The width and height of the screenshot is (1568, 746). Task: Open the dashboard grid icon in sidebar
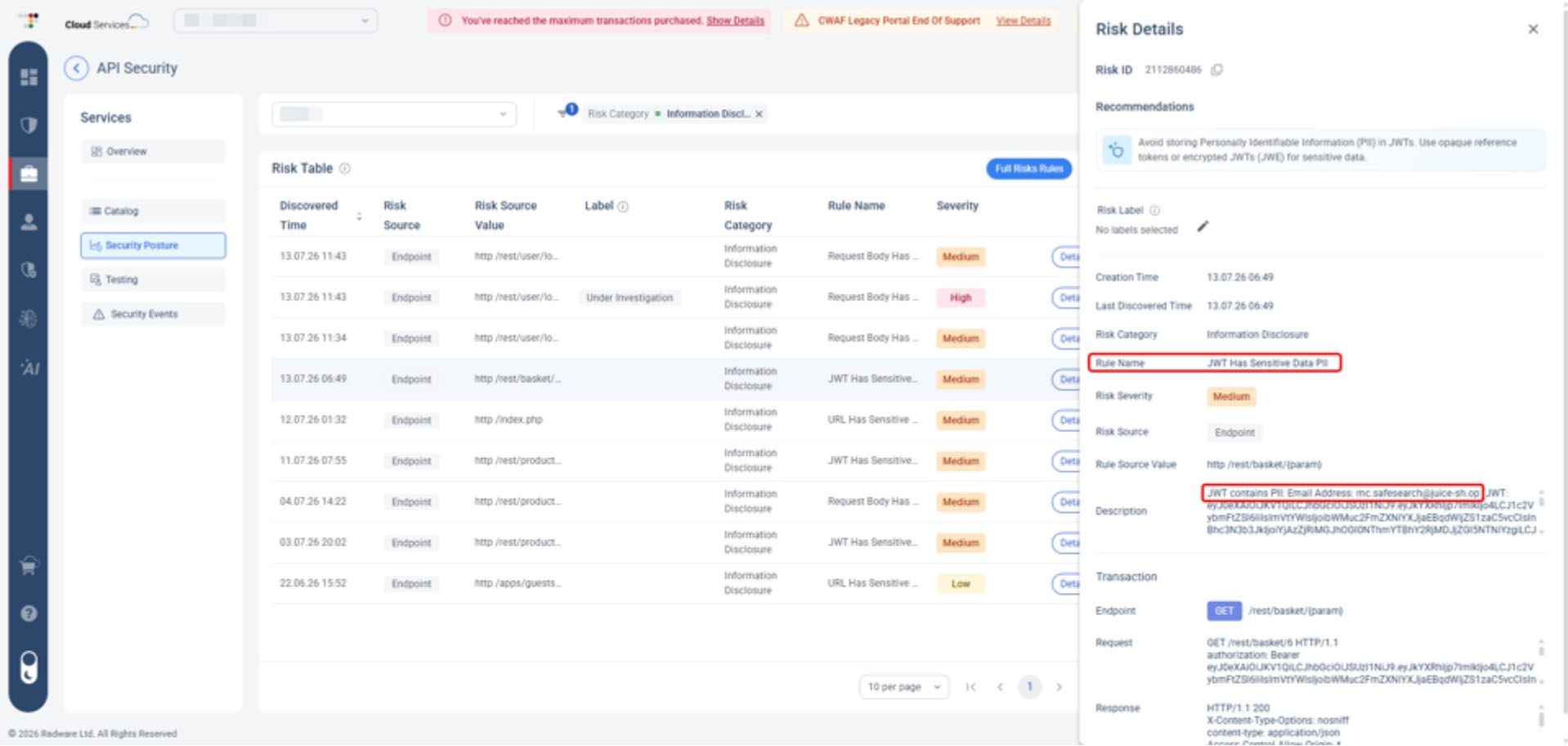[x=29, y=77]
